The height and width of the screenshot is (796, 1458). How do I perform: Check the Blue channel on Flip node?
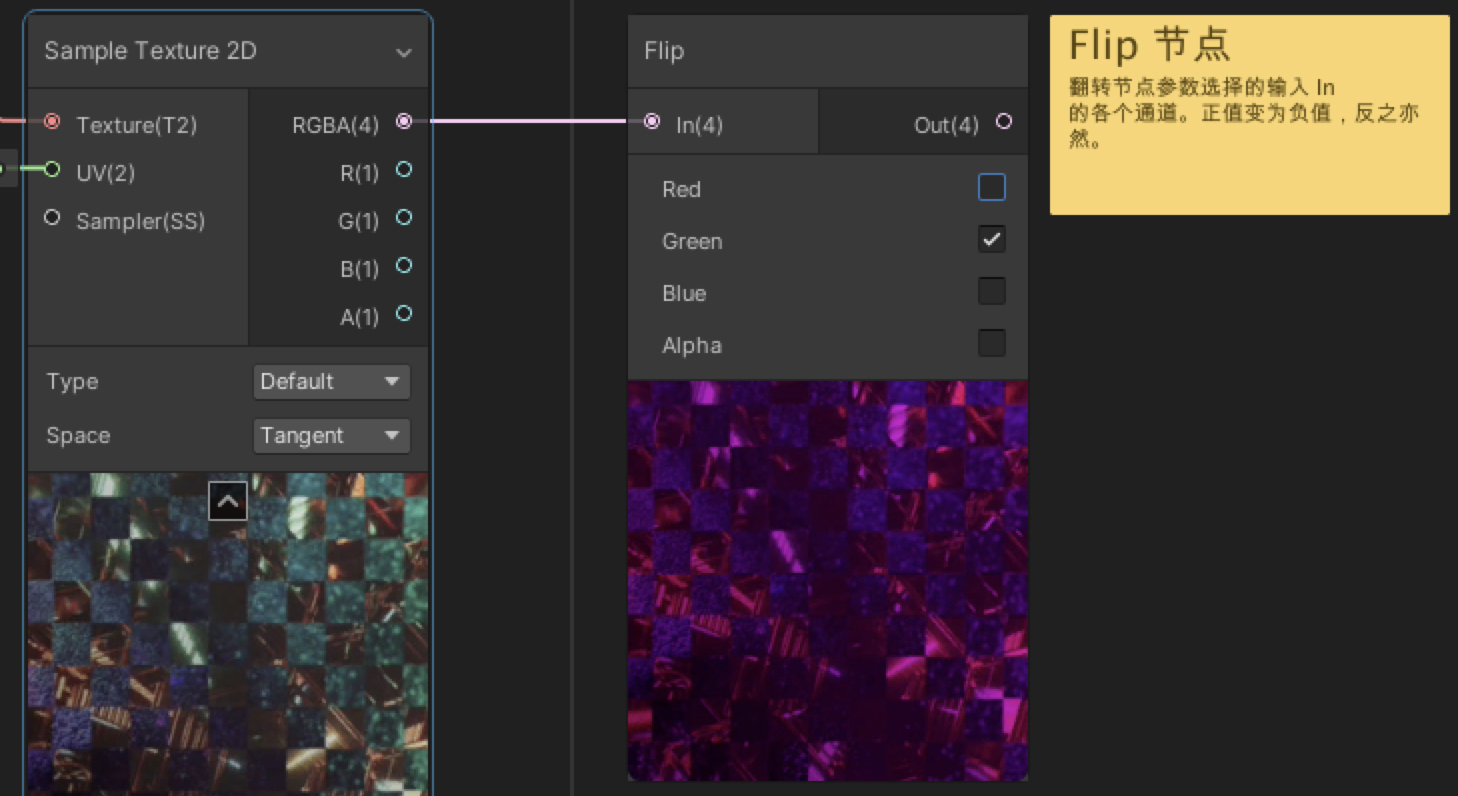pyautogui.click(x=991, y=291)
